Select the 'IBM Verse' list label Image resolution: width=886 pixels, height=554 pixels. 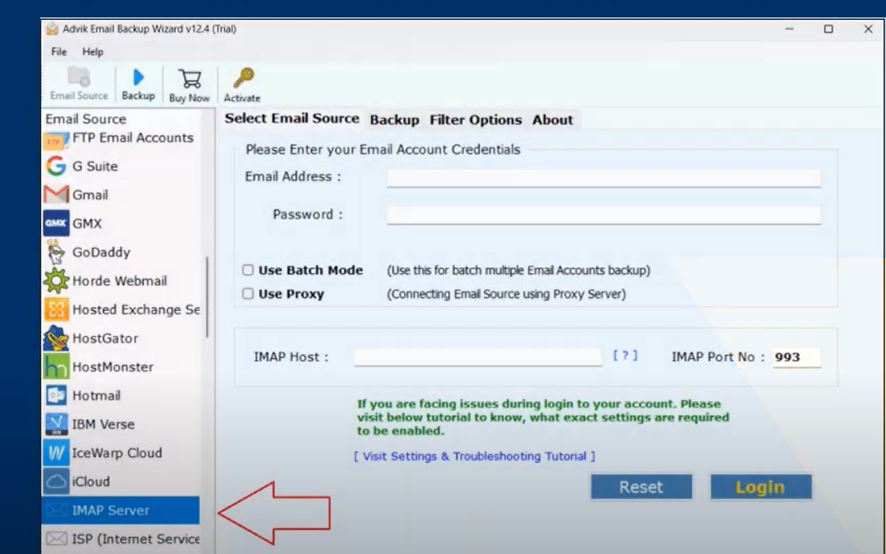pos(103,424)
